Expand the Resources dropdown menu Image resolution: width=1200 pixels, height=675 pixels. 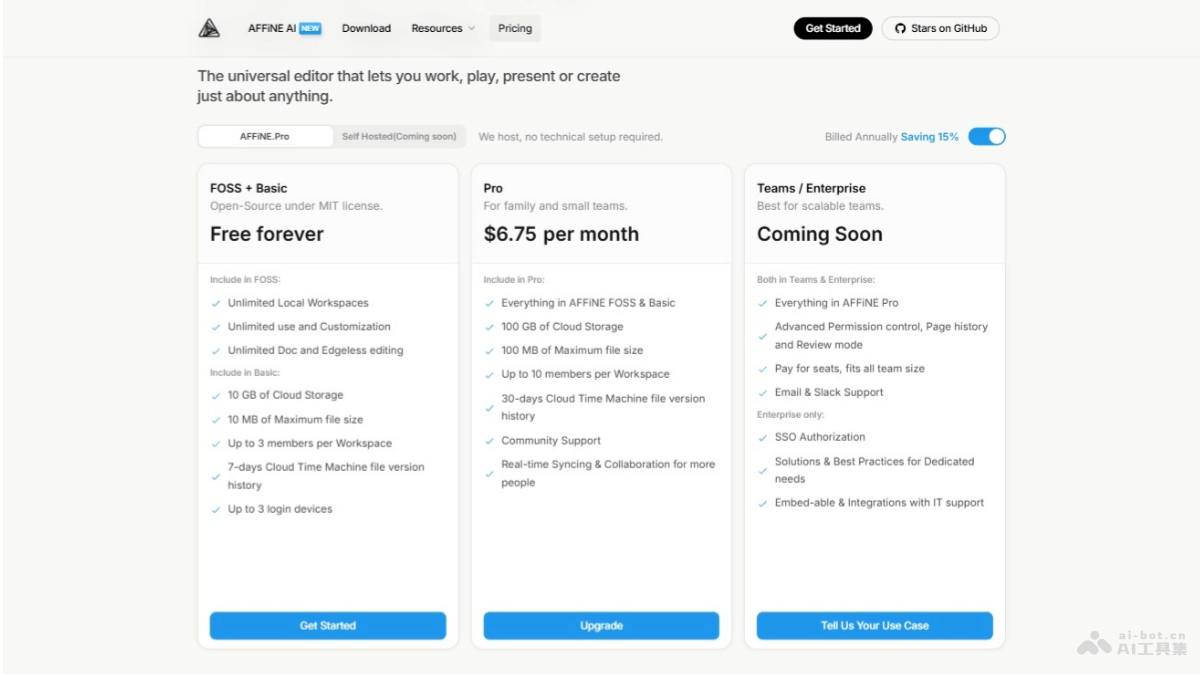point(443,29)
